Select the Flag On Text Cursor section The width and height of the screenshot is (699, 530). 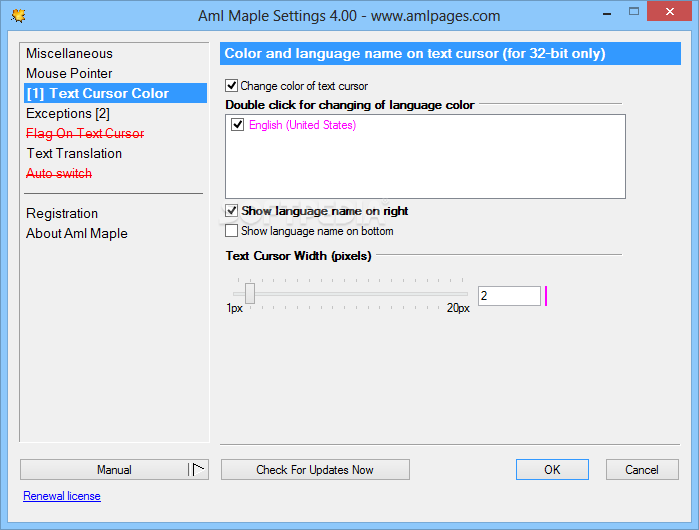(85, 133)
